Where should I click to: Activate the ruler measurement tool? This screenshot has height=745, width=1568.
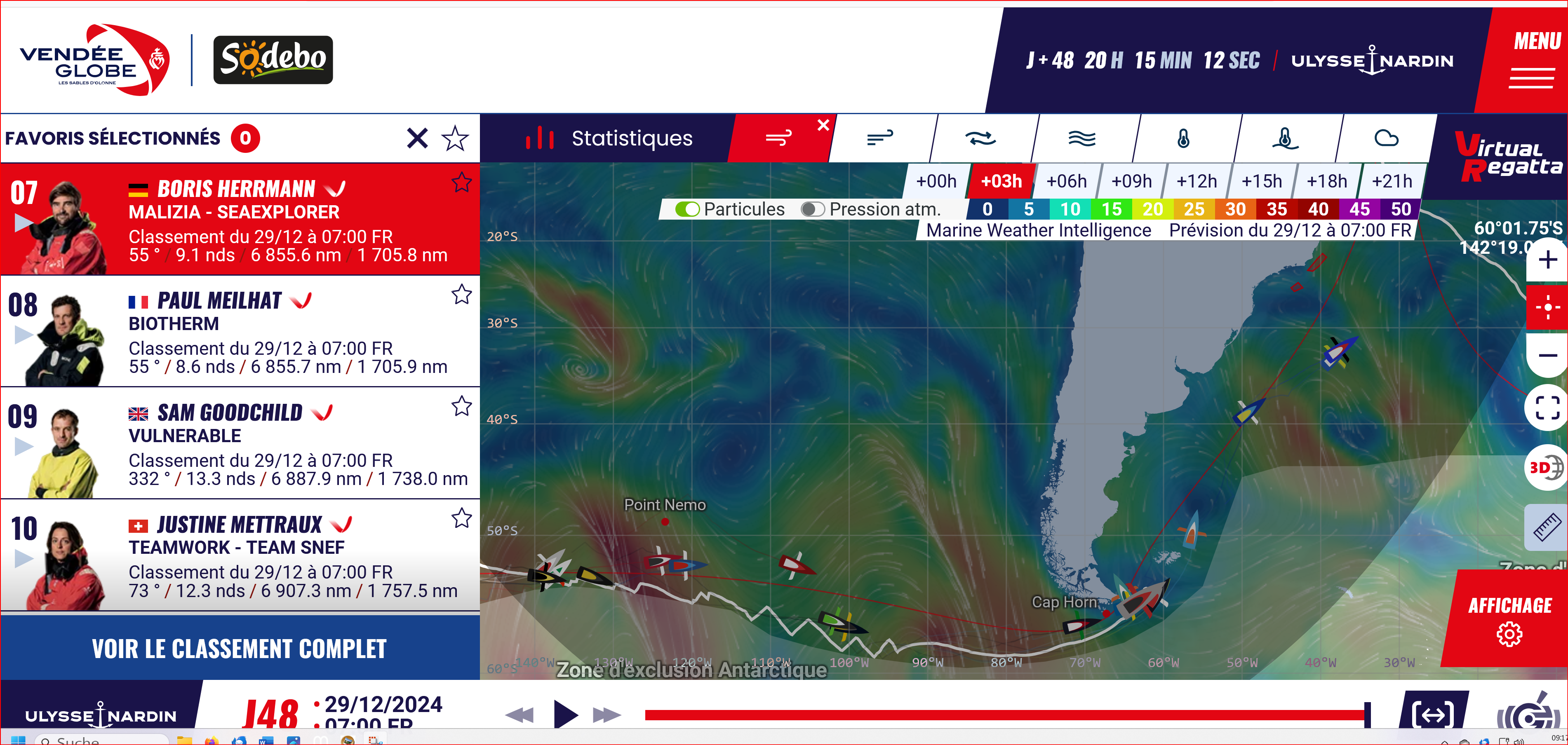1547,527
